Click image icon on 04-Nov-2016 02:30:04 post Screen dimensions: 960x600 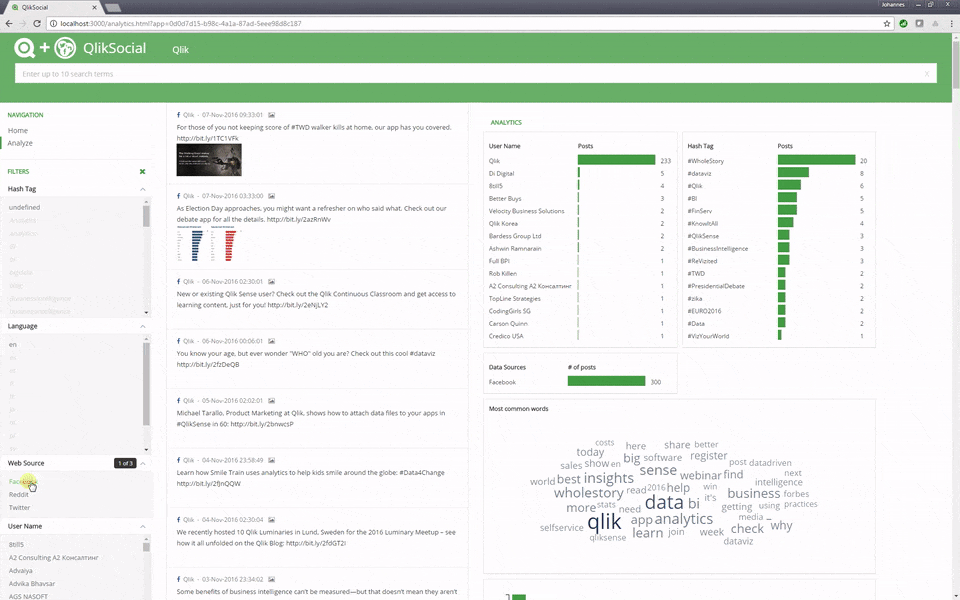coord(271,519)
